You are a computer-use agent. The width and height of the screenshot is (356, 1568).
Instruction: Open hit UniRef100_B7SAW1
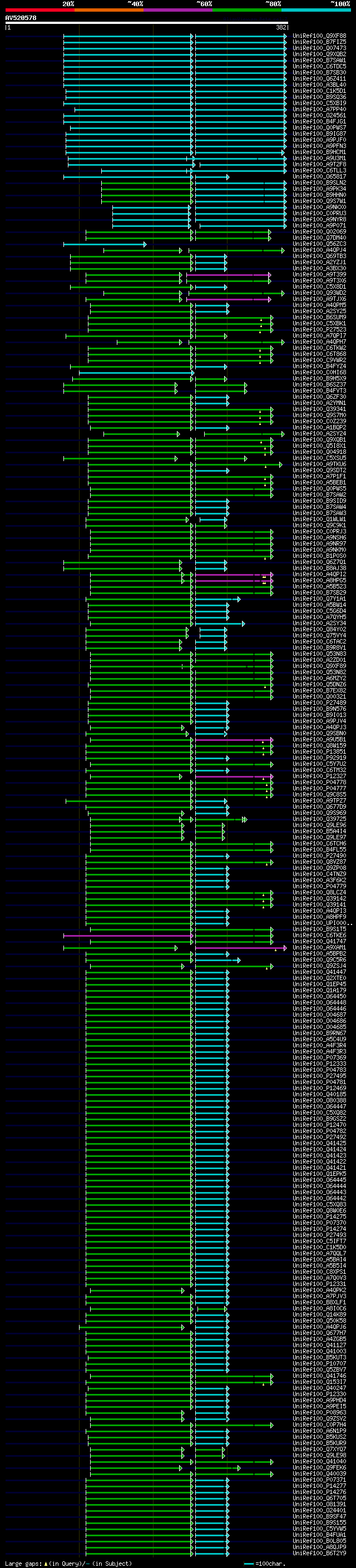[319, 60]
